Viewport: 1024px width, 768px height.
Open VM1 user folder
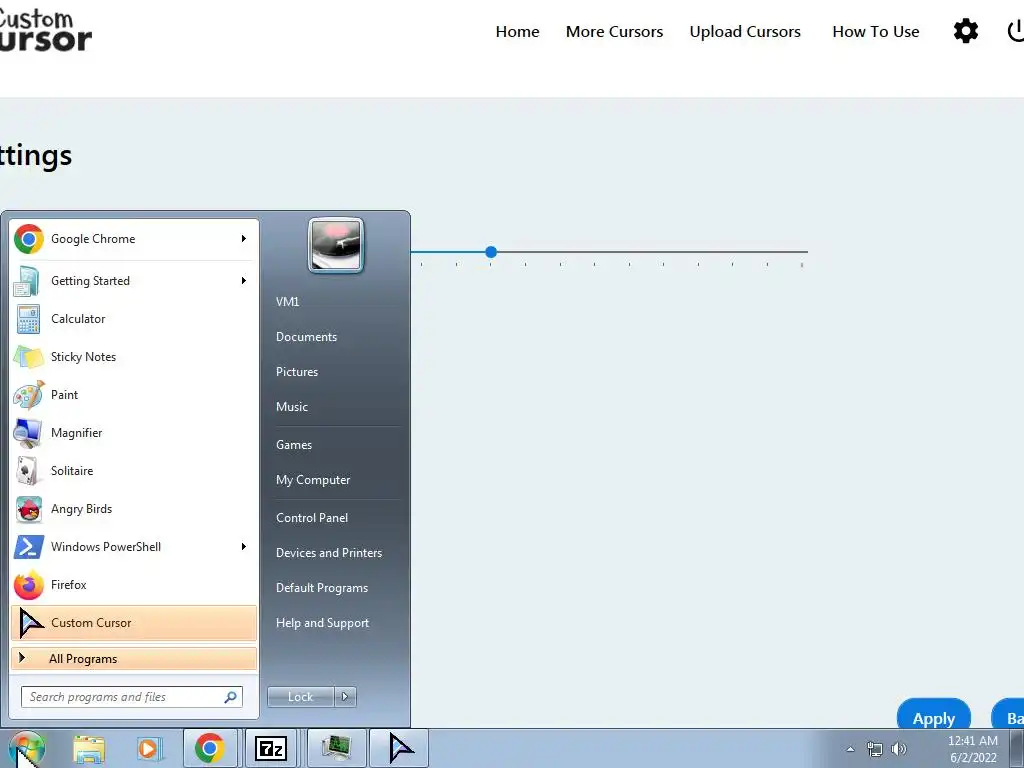[x=287, y=302]
